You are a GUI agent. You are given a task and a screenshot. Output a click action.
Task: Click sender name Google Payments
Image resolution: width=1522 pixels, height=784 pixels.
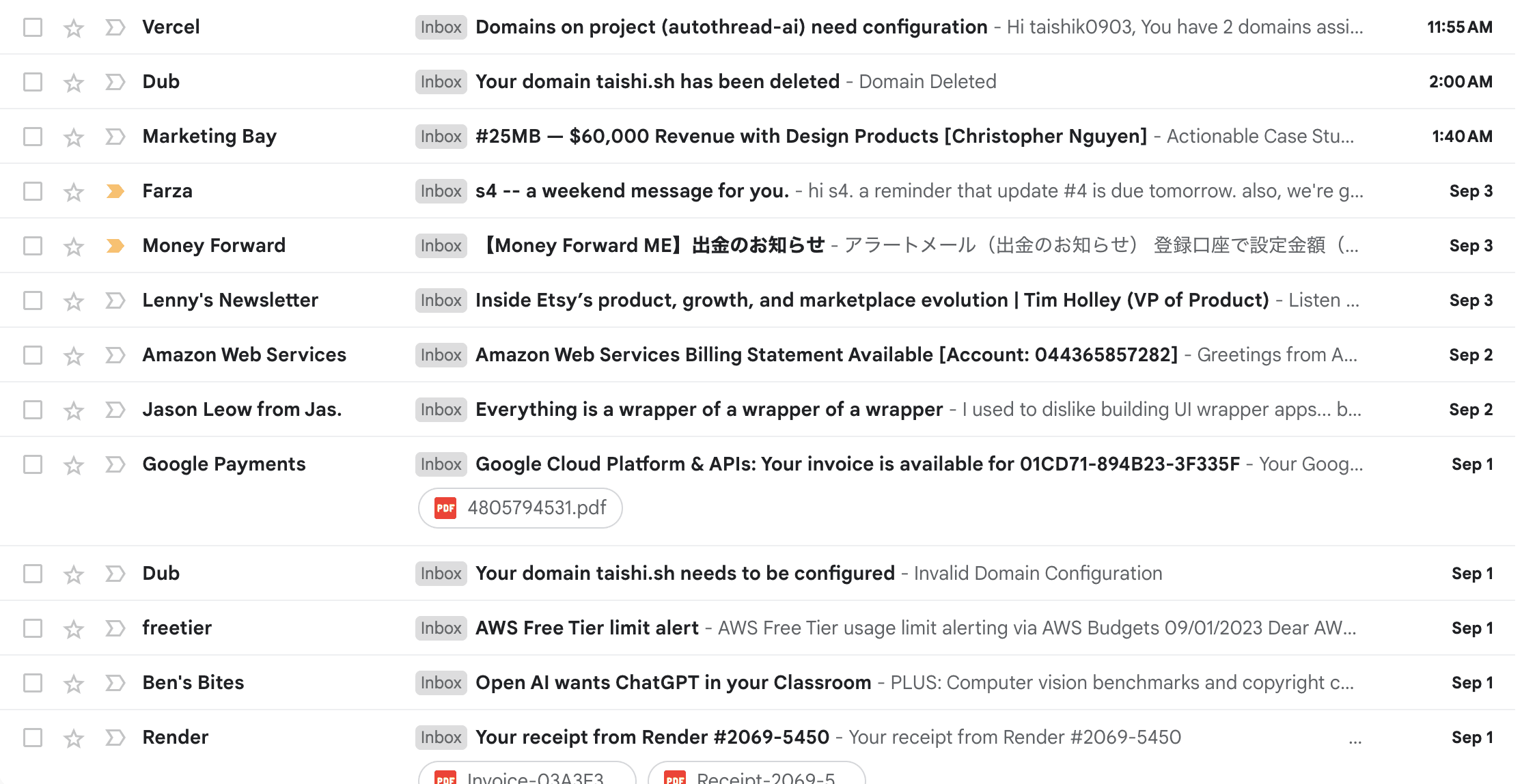pos(224,464)
